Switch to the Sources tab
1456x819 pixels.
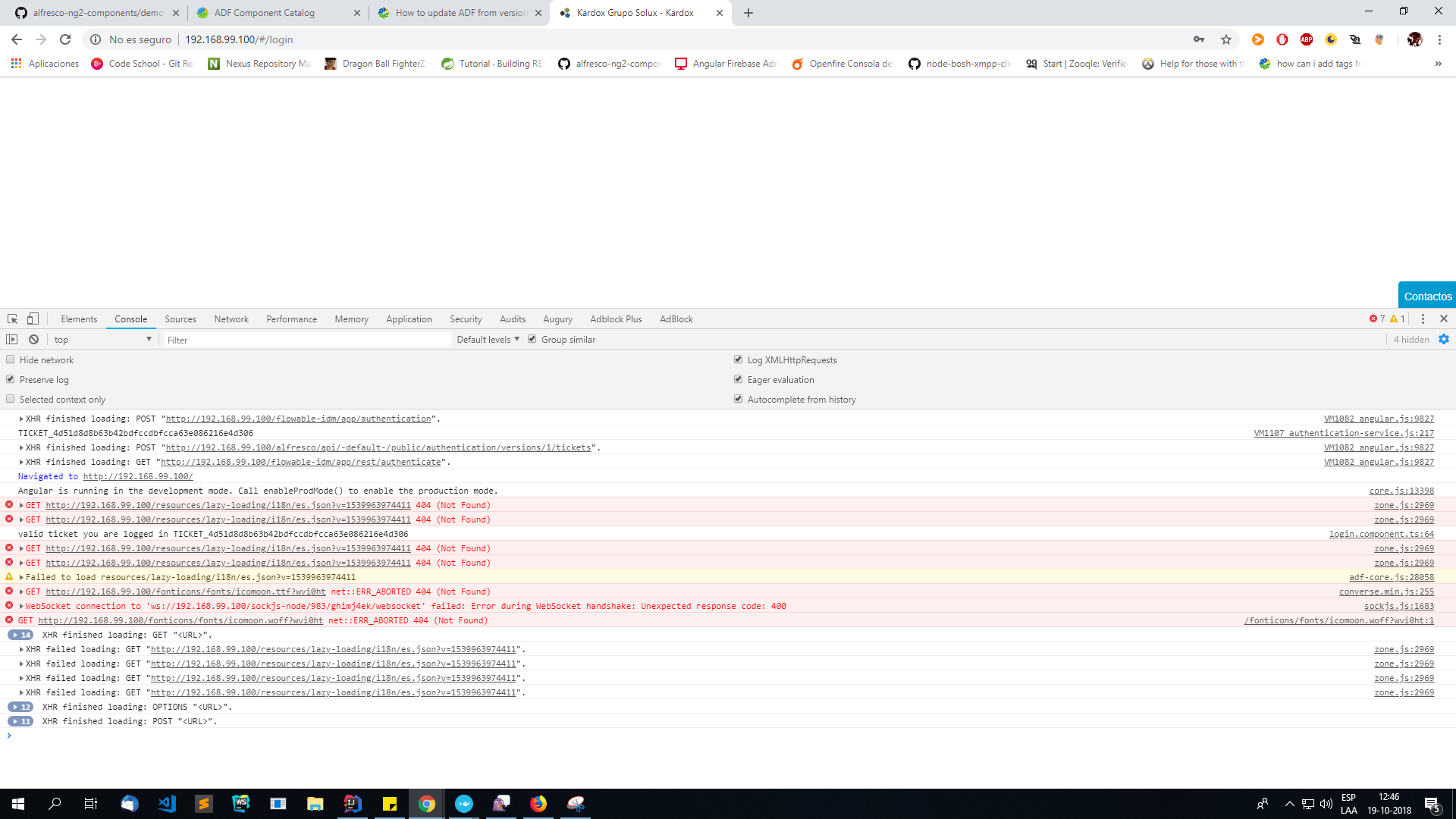(x=180, y=319)
